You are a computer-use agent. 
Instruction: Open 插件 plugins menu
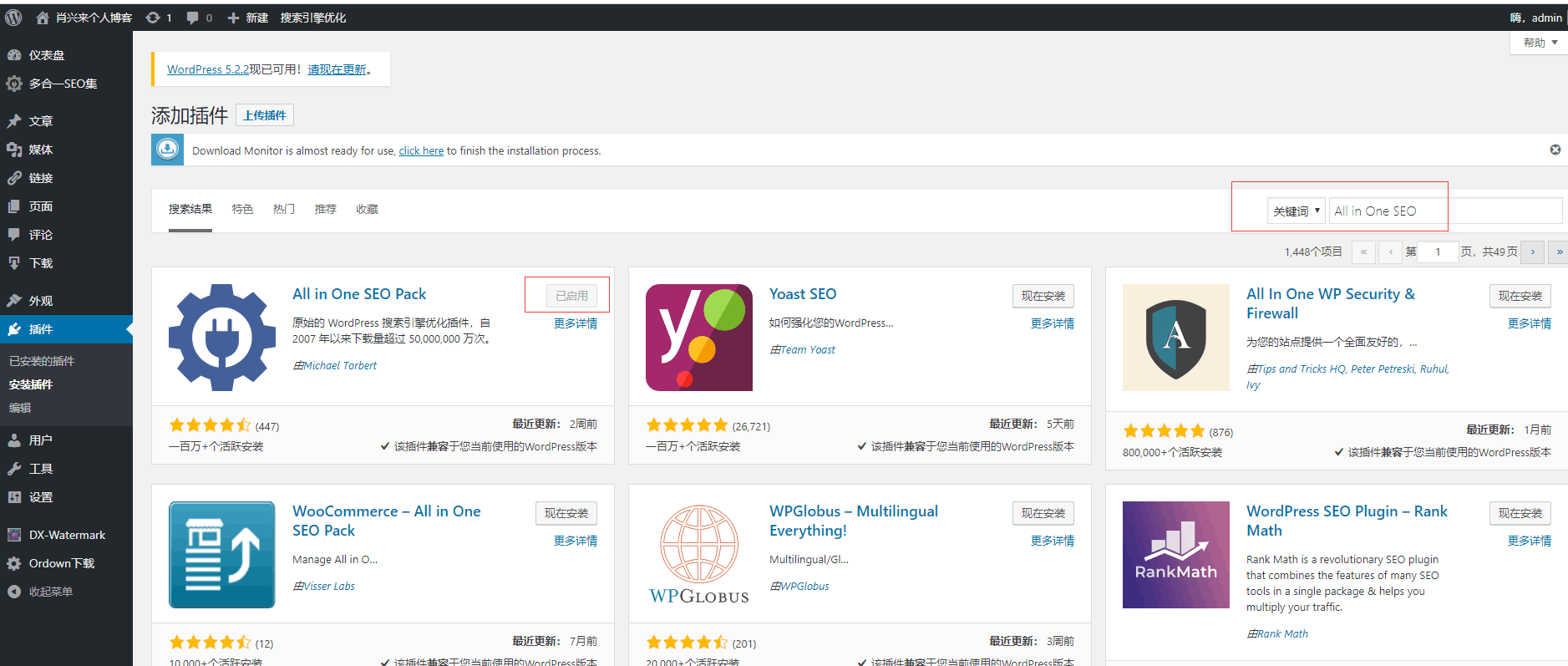coord(66,329)
